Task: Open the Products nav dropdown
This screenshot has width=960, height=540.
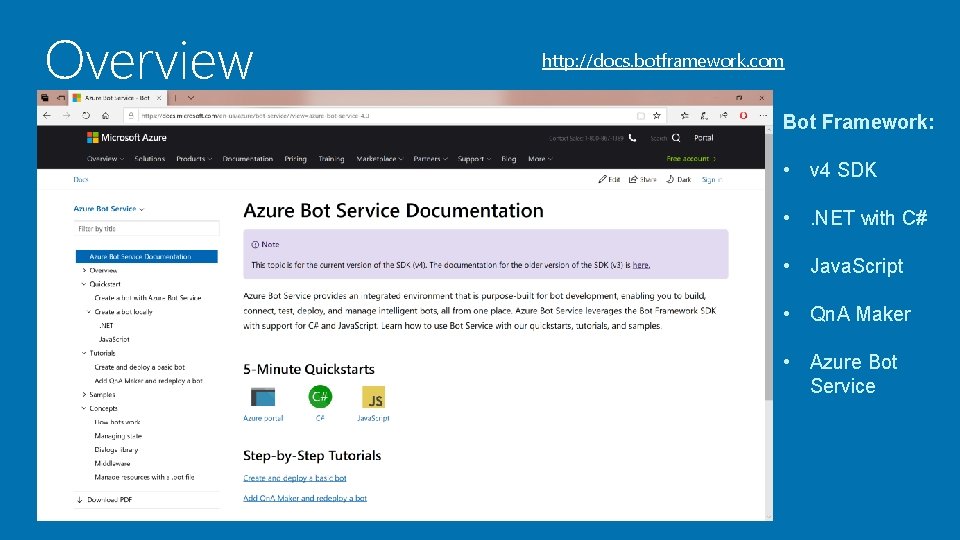Action: click(x=194, y=159)
